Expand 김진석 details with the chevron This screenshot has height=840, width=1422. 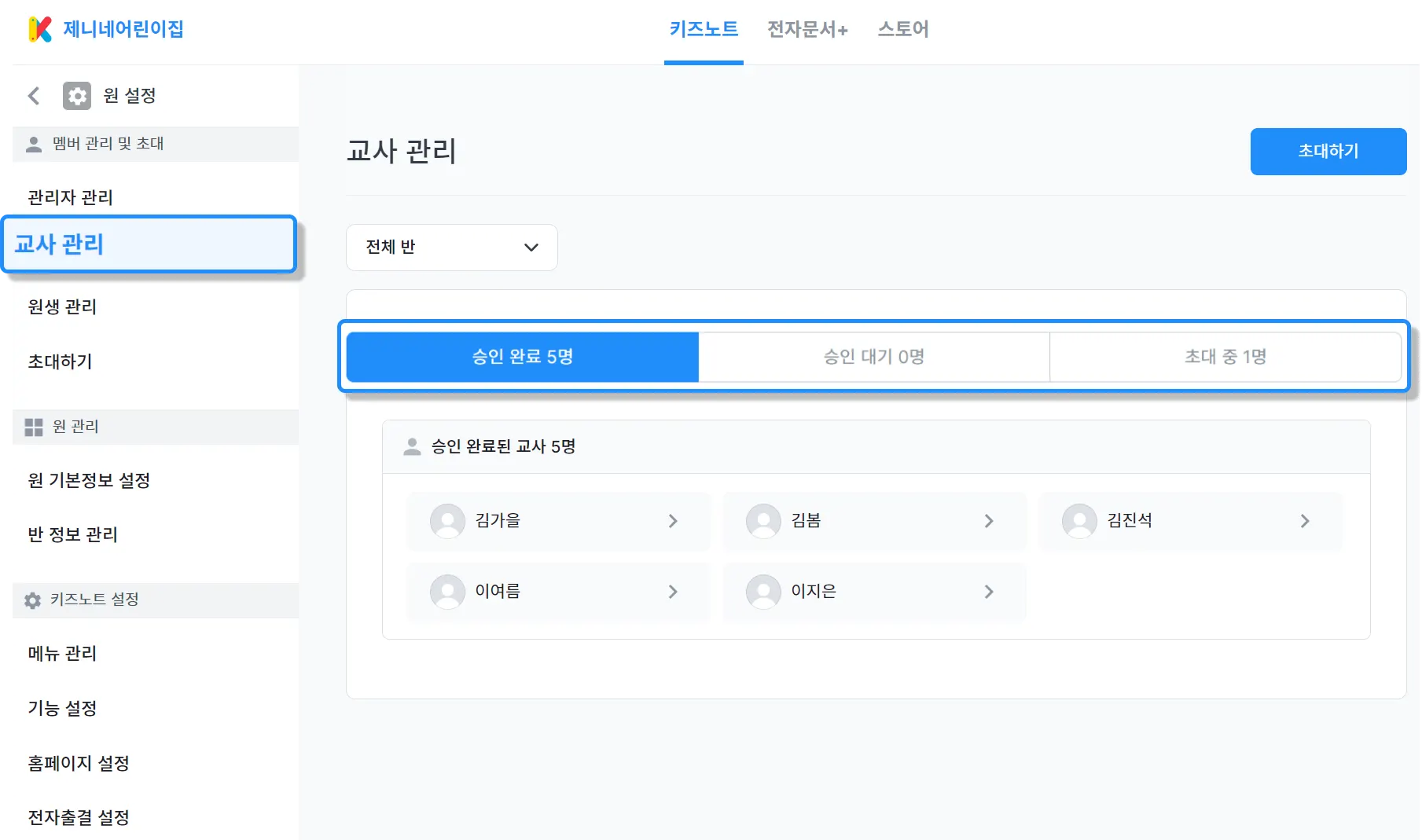point(1305,521)
